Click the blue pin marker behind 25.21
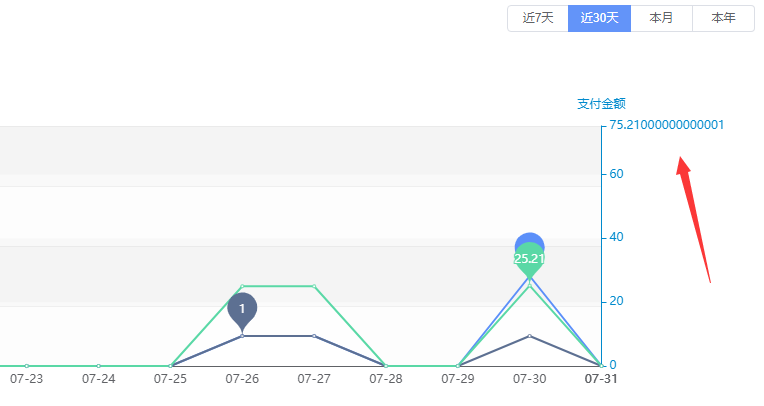 [x=530, y=239]
